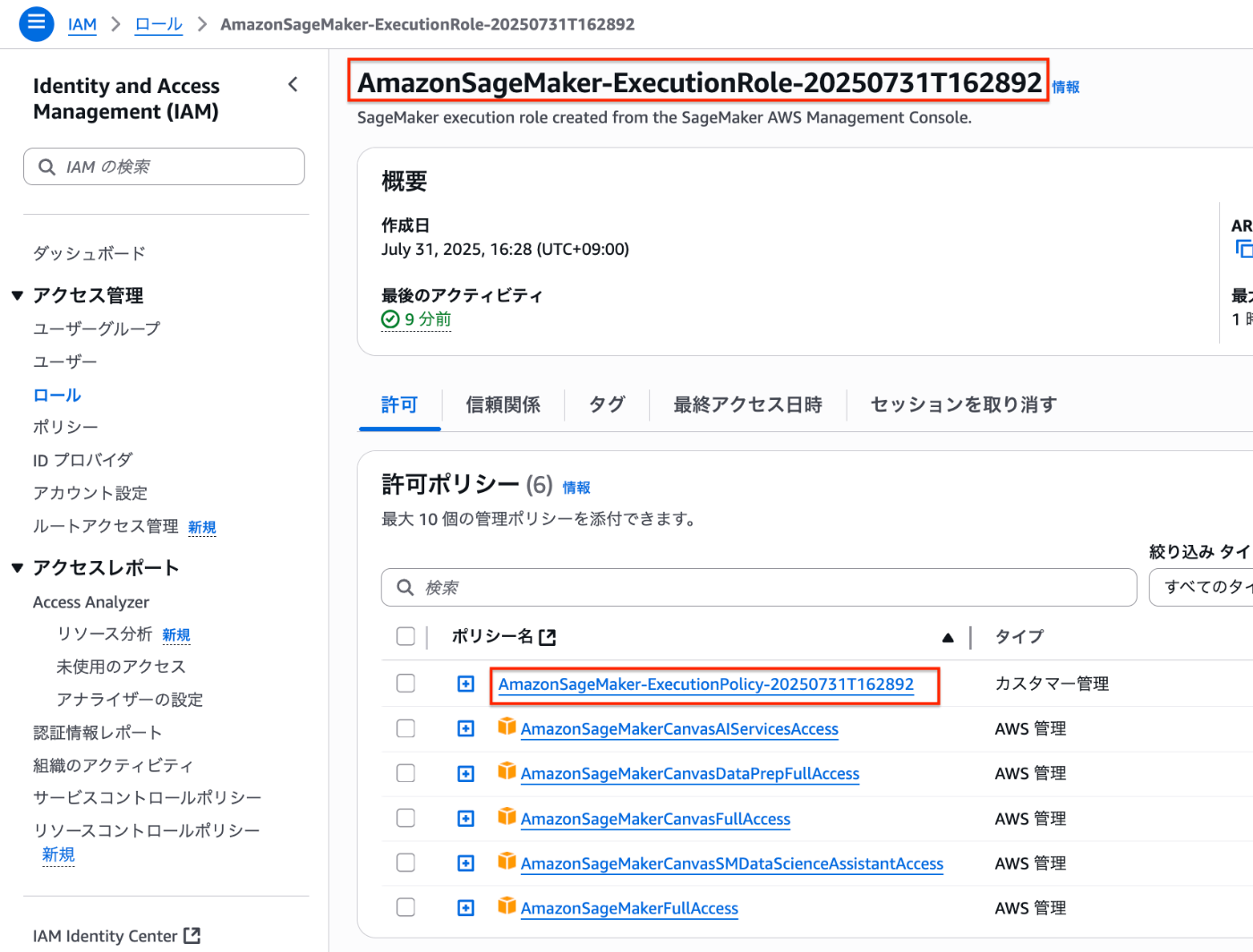This screenshot has width=1253, height=952.
Task: Click the IAM breadcrumb link
Action: [x=82, y=25]
